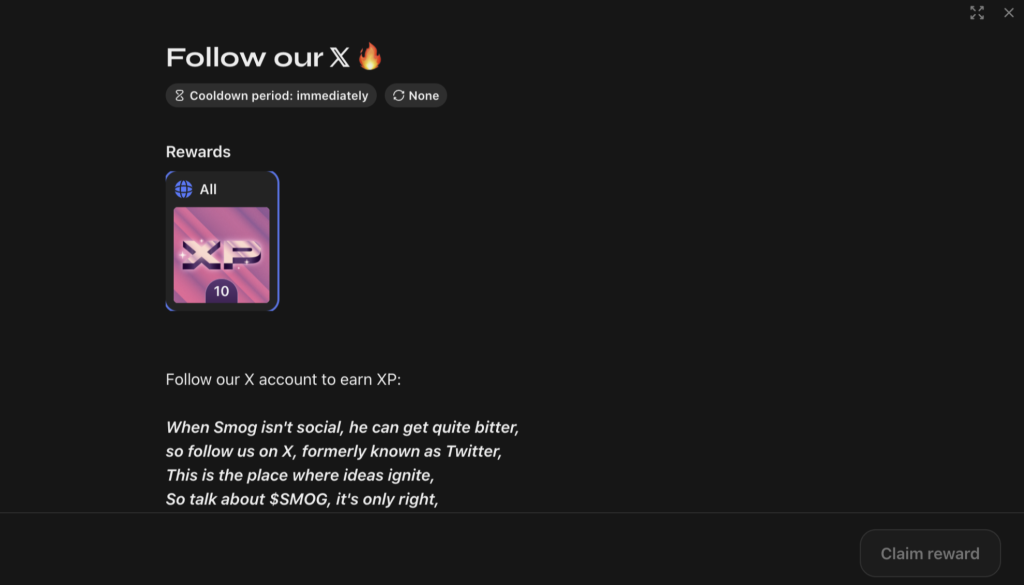1024x585 pixels.
Task: Click the 'Rewards' section heading
Action: pos(198,152)
